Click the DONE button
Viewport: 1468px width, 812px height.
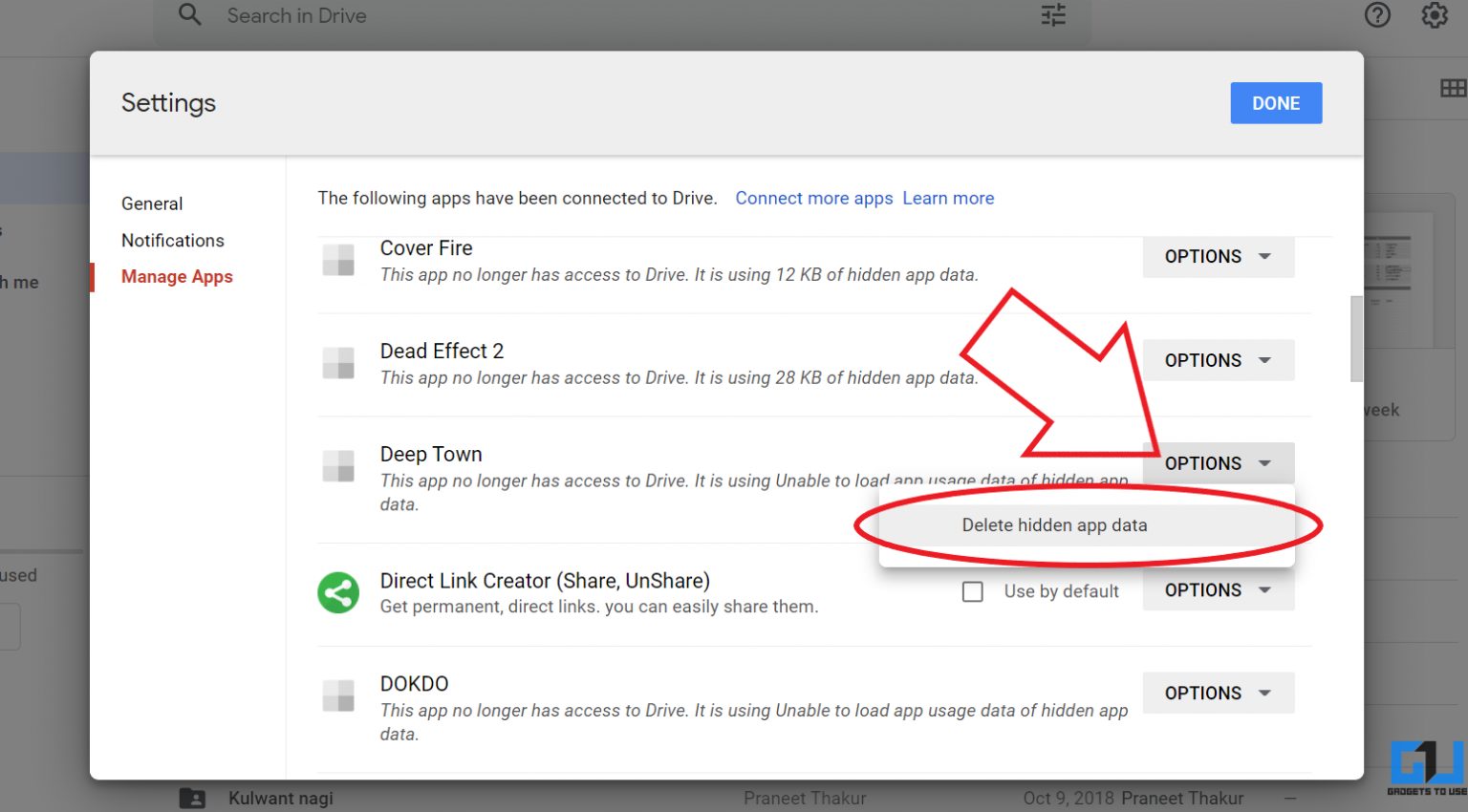pos(1276,103)
